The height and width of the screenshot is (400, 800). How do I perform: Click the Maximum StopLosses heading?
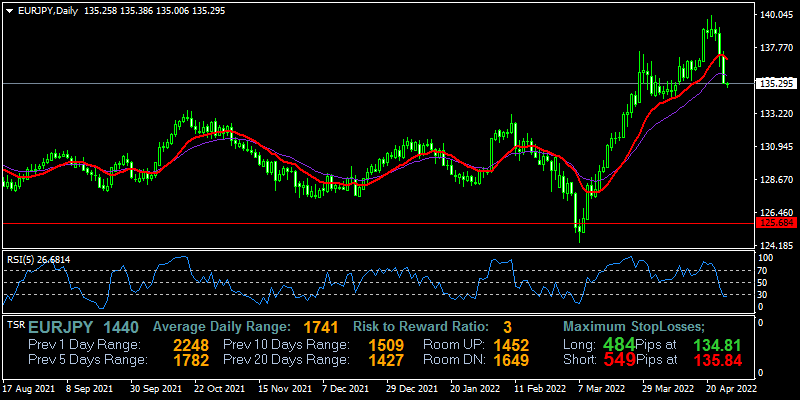pyautogui.click(x=634, y=326)
